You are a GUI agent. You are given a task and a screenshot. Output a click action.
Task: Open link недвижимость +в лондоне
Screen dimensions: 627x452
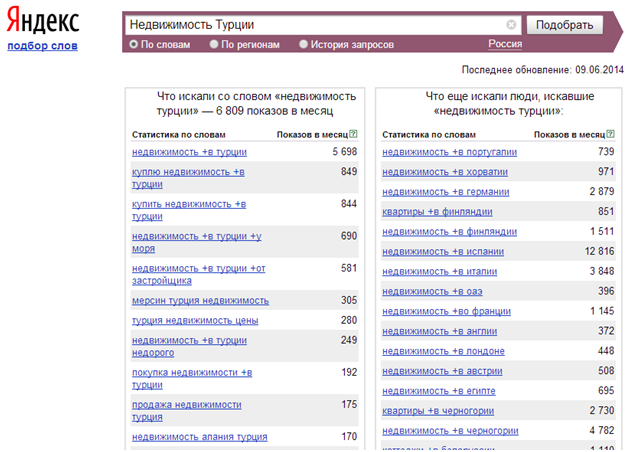(x=443, y=351)
